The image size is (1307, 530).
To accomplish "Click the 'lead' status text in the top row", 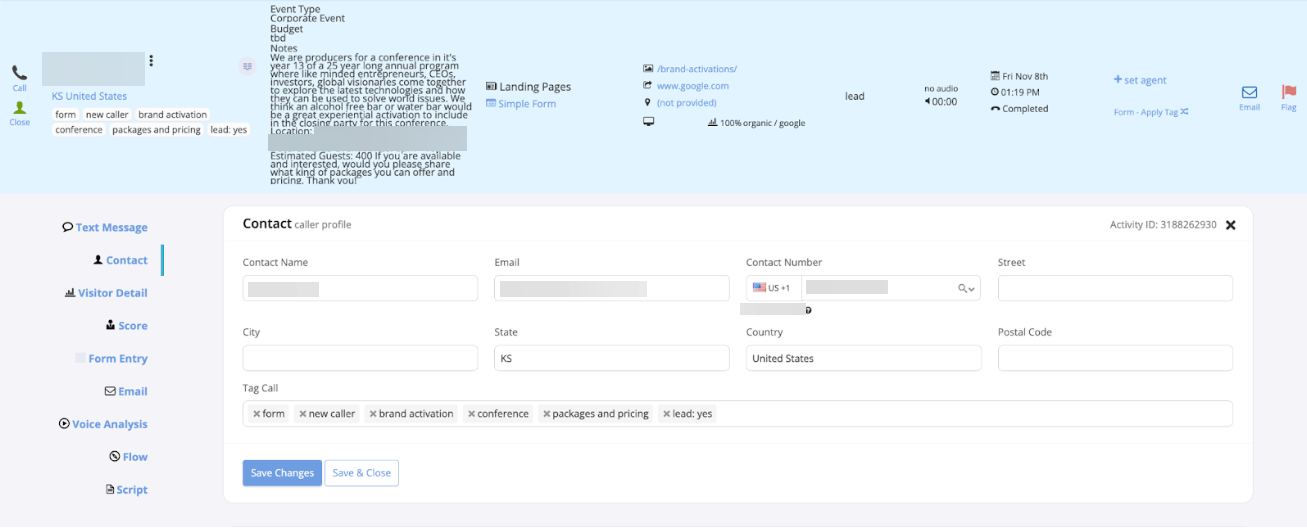I will pyautogui.click(x=855, y=96).
